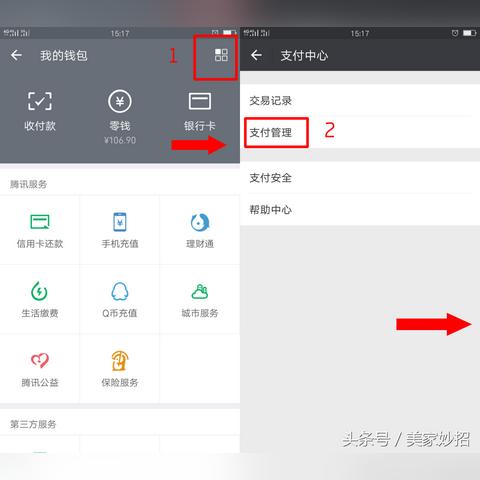Open 交易记录 transaction records

point(360,100)
